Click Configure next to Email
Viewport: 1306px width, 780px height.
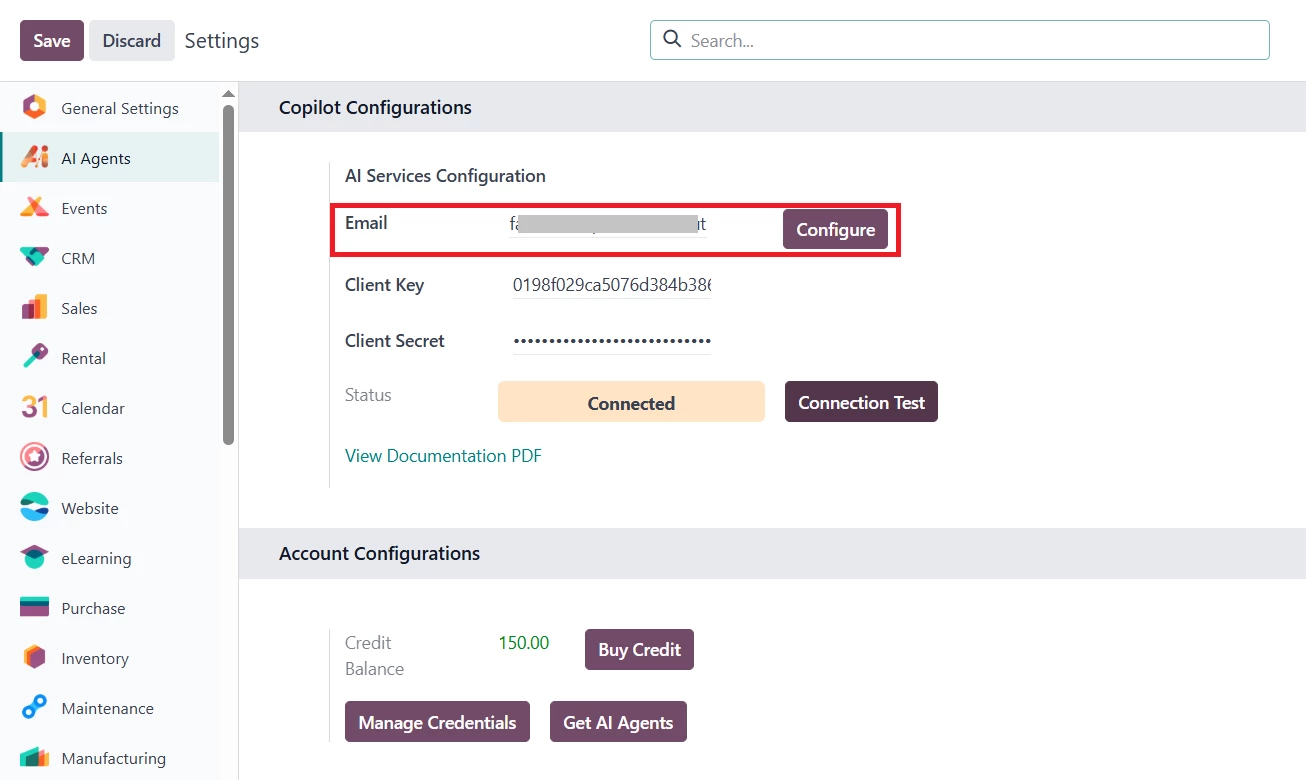(x=835, y=230)
